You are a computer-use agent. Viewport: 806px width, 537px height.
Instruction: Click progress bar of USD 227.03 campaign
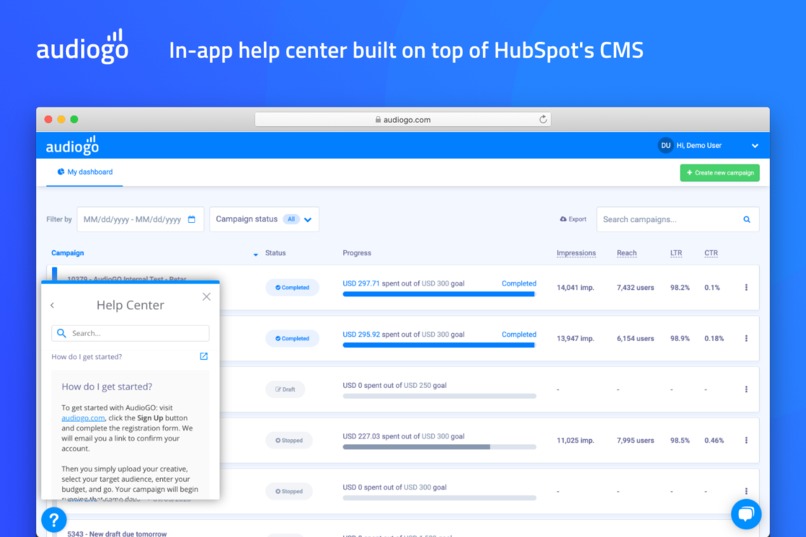(439, 447)
